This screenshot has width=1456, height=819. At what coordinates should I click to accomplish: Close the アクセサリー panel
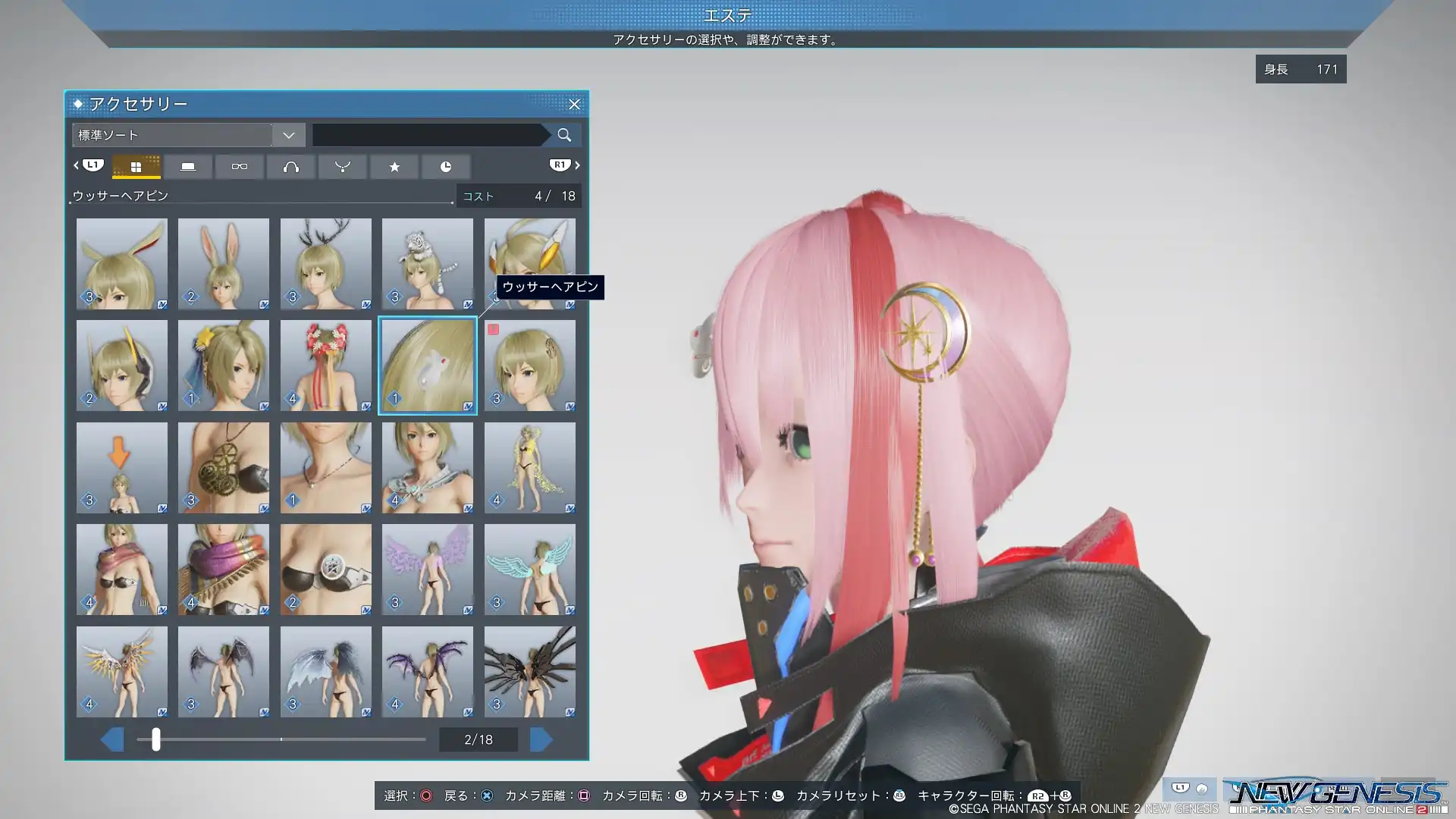pos(574,104)
